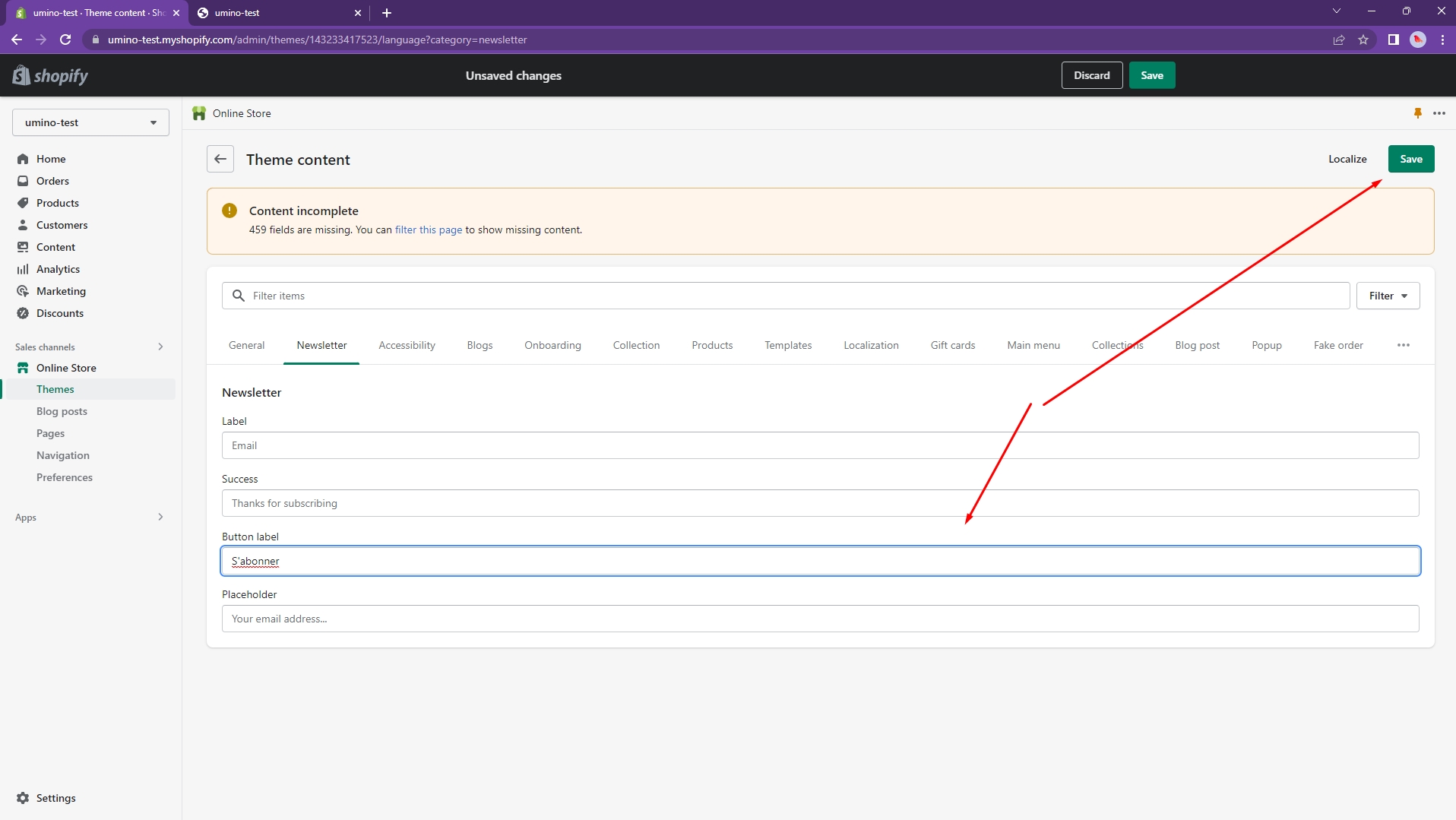Click the Shopify logo in header

(50, 75)
